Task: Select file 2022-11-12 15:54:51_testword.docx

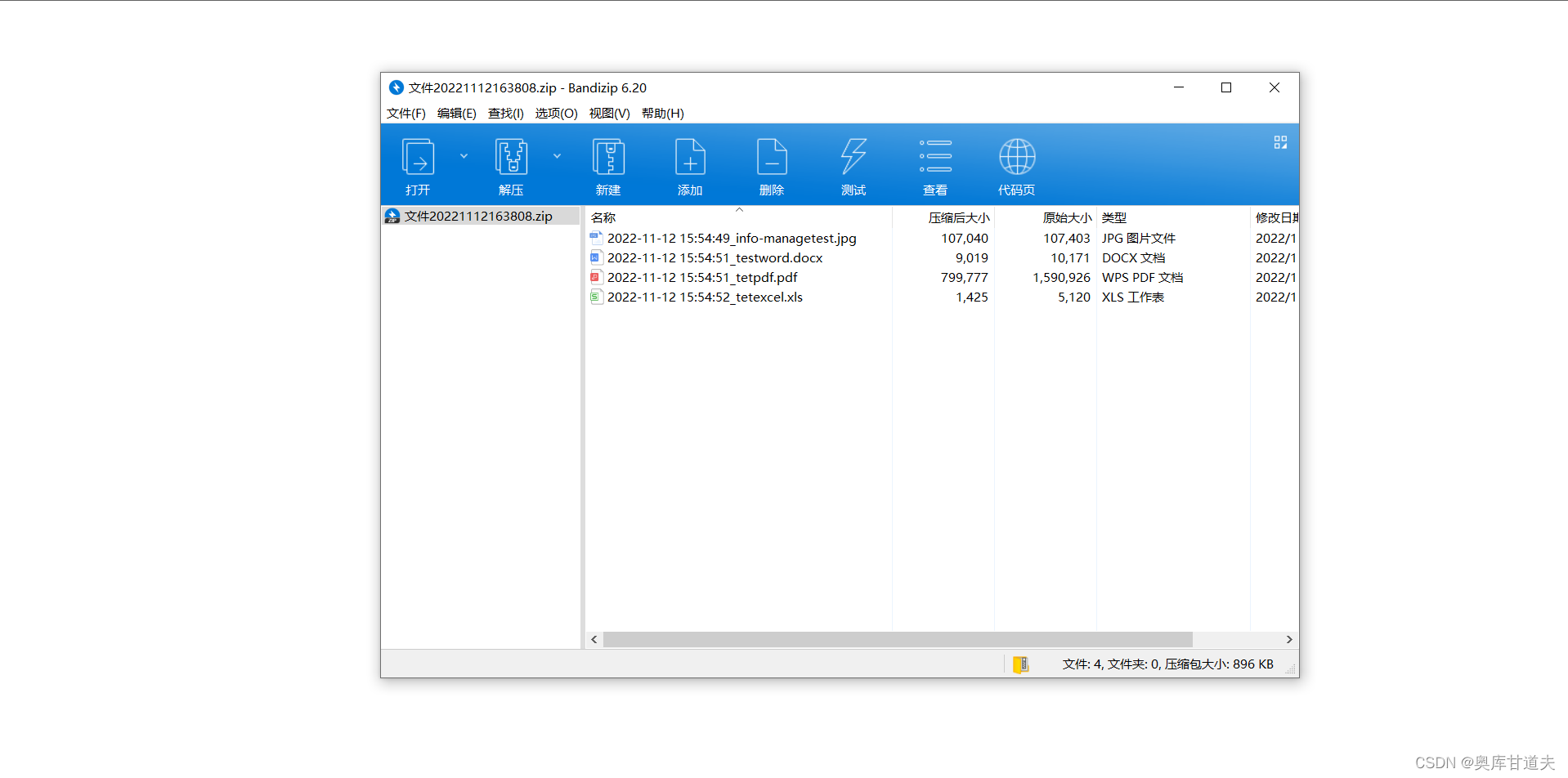Action: tap(715, 257)
